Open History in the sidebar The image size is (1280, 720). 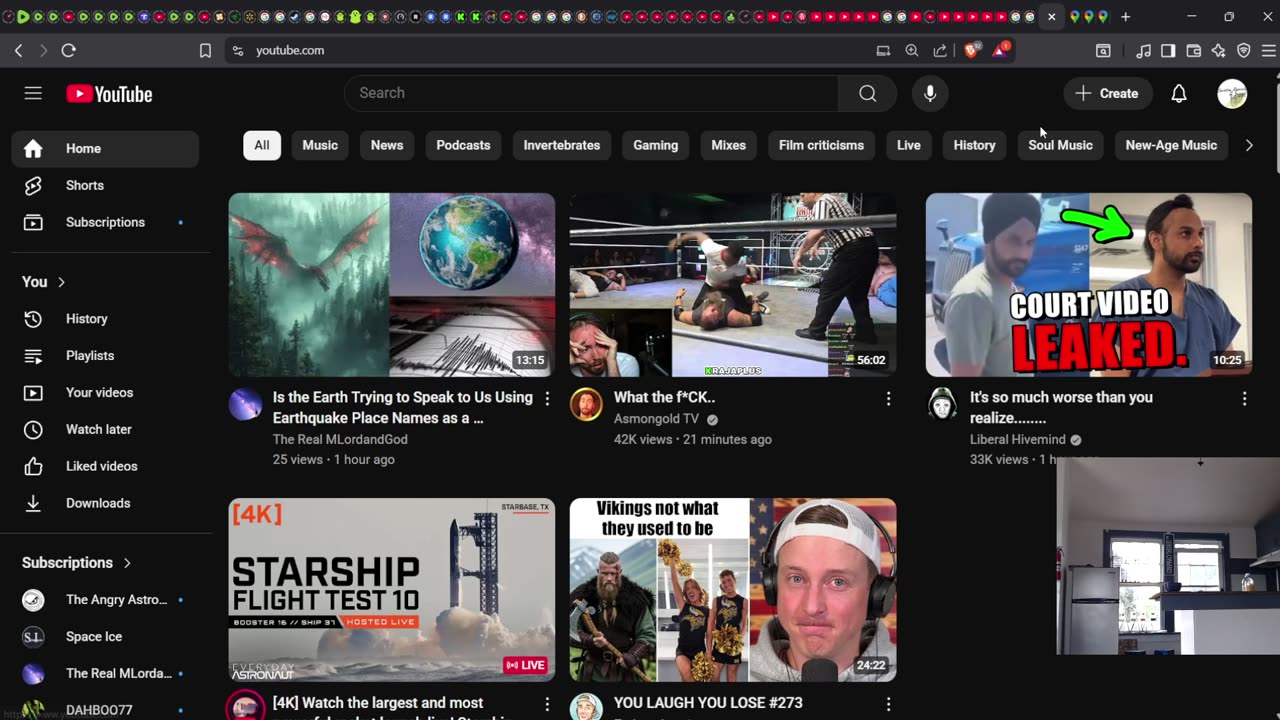point(105,318)
